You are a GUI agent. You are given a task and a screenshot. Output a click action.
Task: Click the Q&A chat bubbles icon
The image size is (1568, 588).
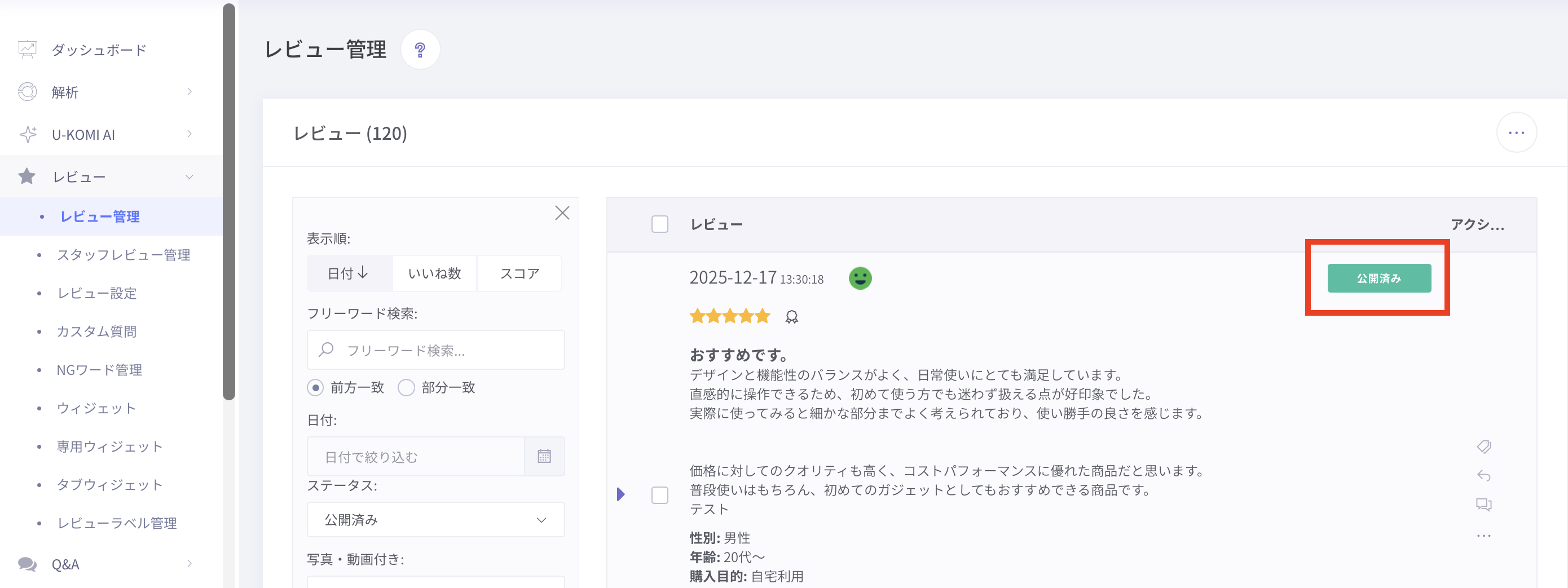(28, 564)
